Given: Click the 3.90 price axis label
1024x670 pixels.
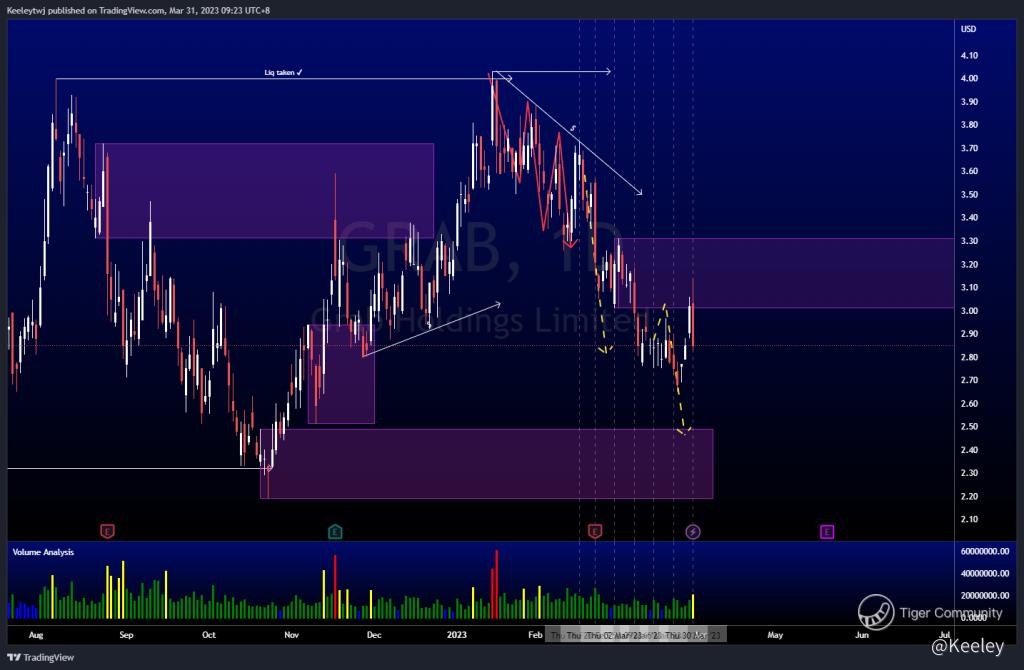Looking at the screenshot, I should tap(969, 102).
